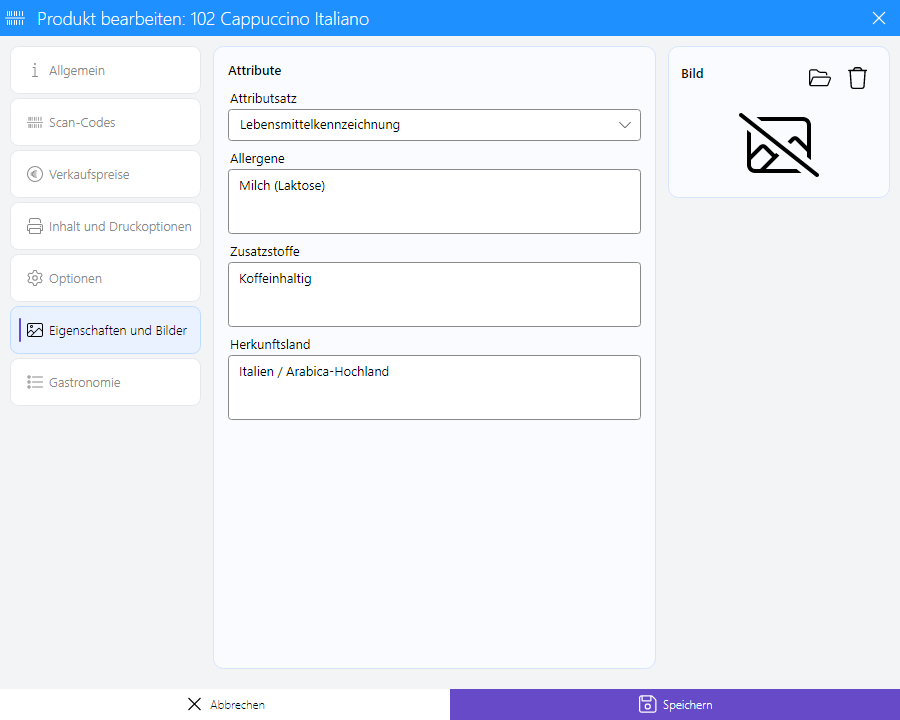The height and width of the screenshot is (720, 900).
Task: Click the printer icon for Druckoptionen
Action: click(x=34, y=226)
